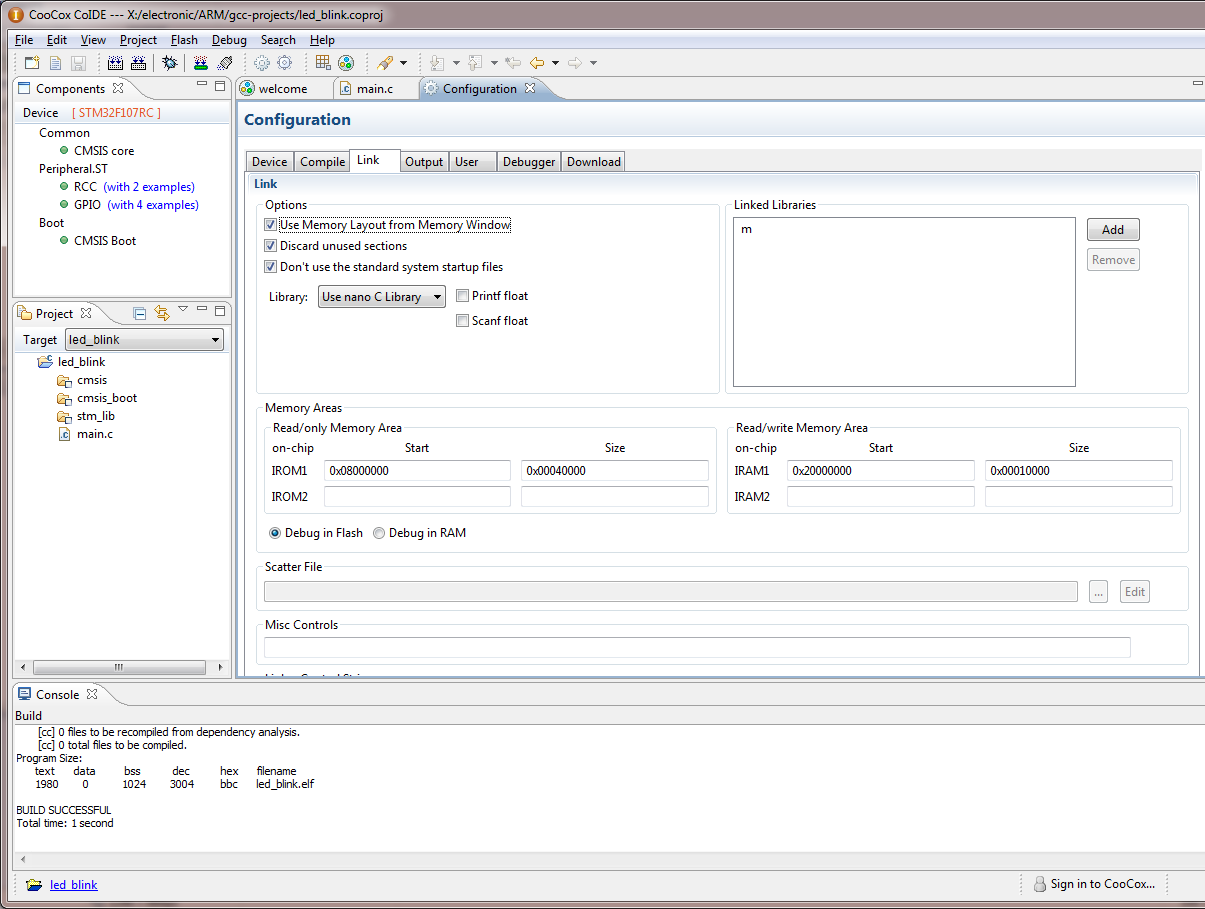Click the Download Code to Flash icon

(201, 63)
